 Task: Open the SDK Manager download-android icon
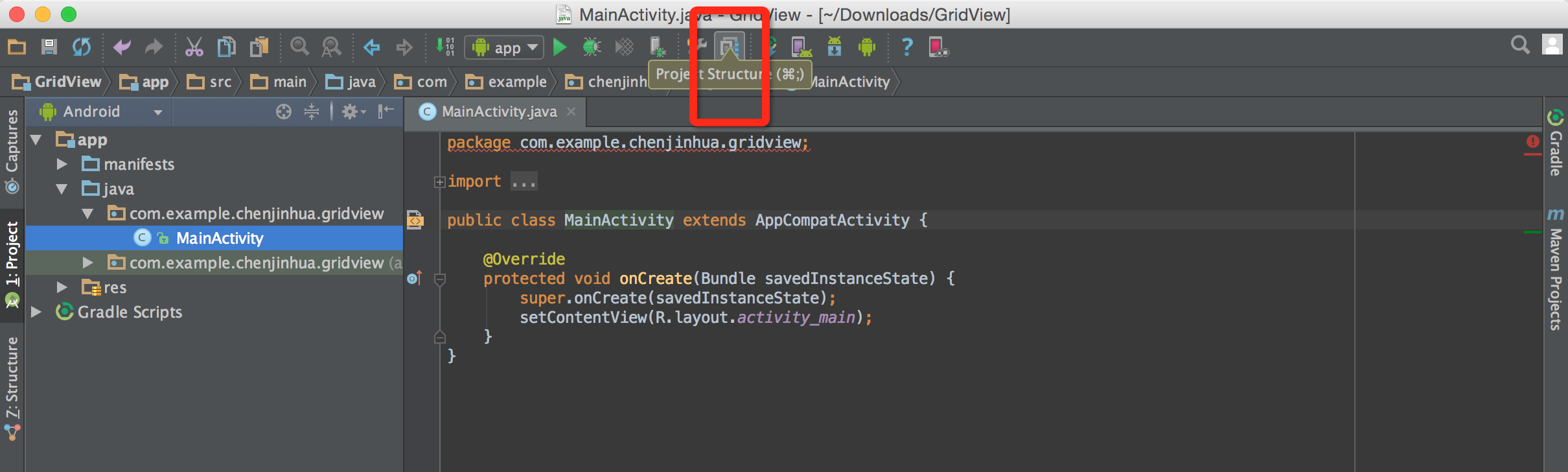point(835,47)
